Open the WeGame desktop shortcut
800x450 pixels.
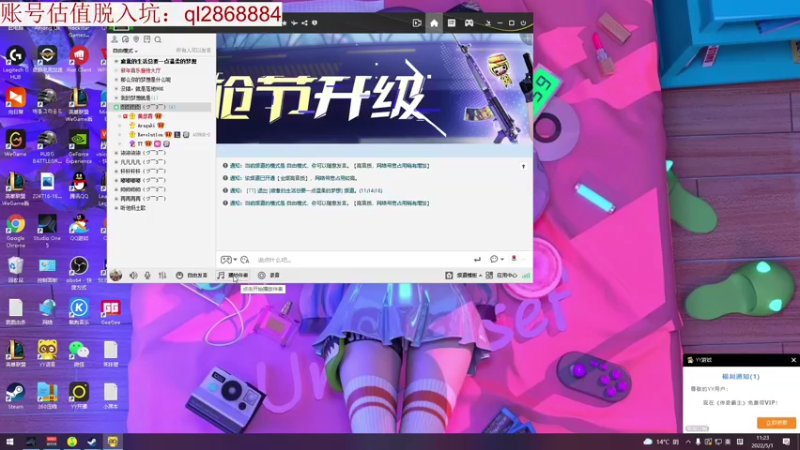point(15,143)
